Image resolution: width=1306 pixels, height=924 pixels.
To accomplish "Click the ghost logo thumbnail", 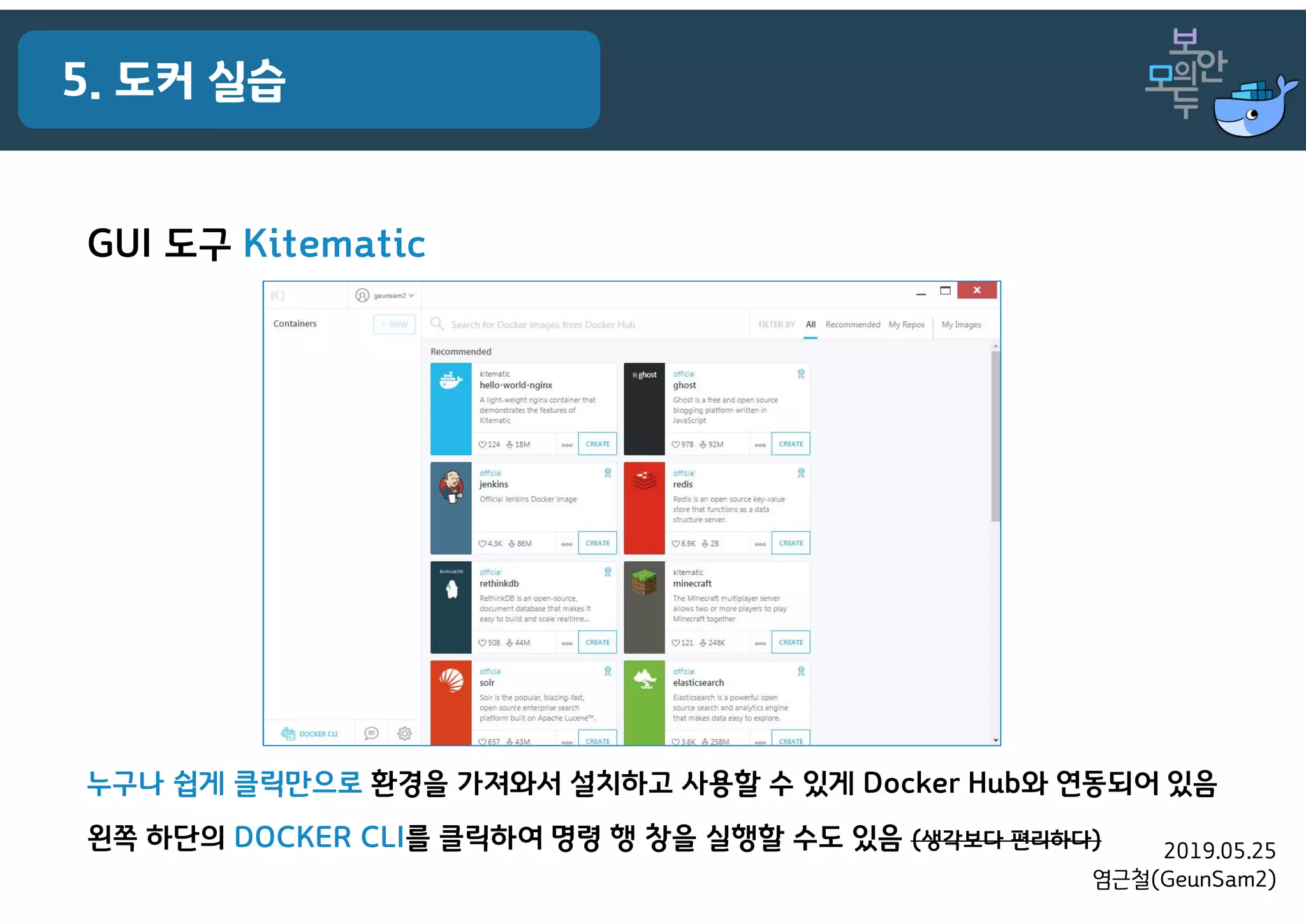I will pos(644,409).
